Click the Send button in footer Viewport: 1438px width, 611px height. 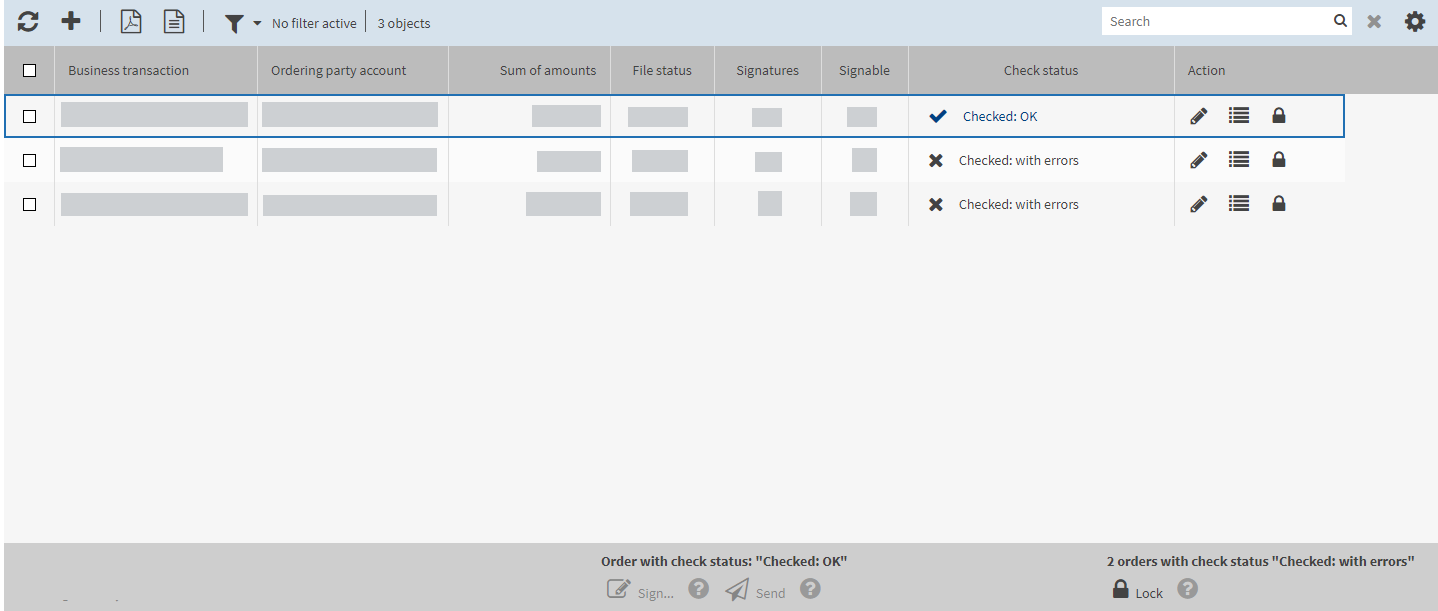pos(755,591)
